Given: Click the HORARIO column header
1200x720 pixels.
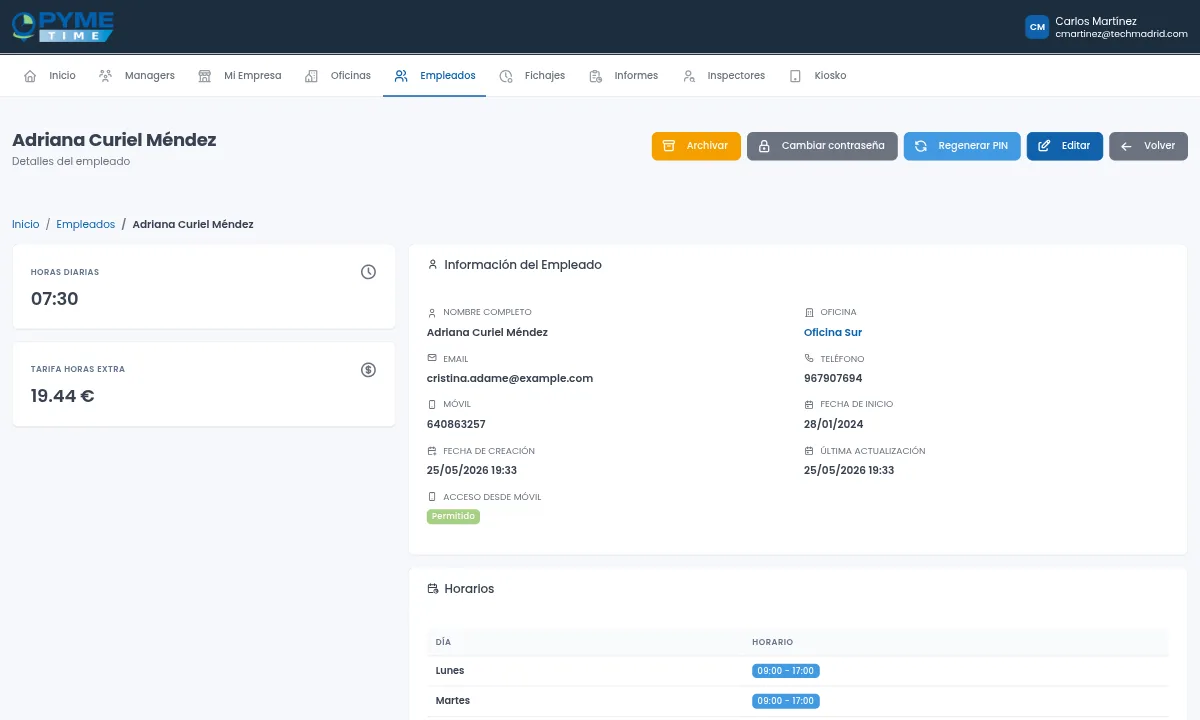Looking at the screenshot, I should 773,642.
